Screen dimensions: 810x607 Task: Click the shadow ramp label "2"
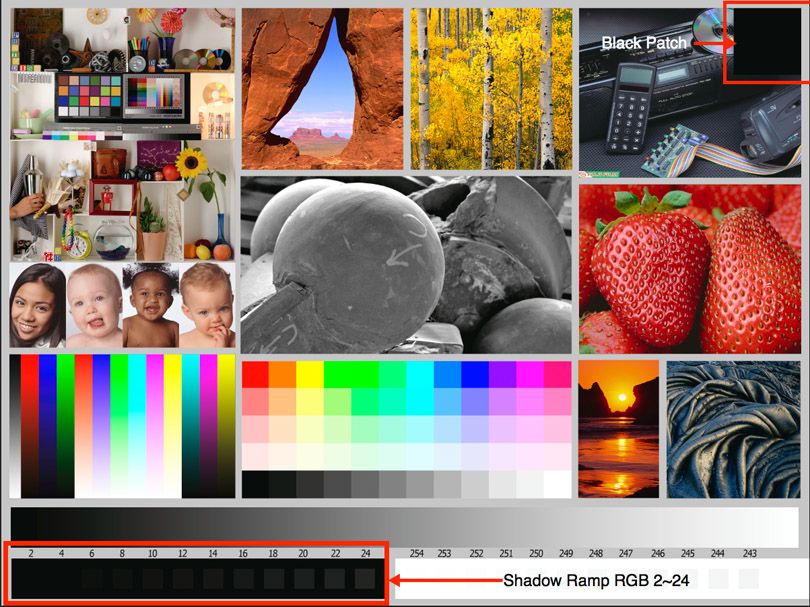point(31,553)
